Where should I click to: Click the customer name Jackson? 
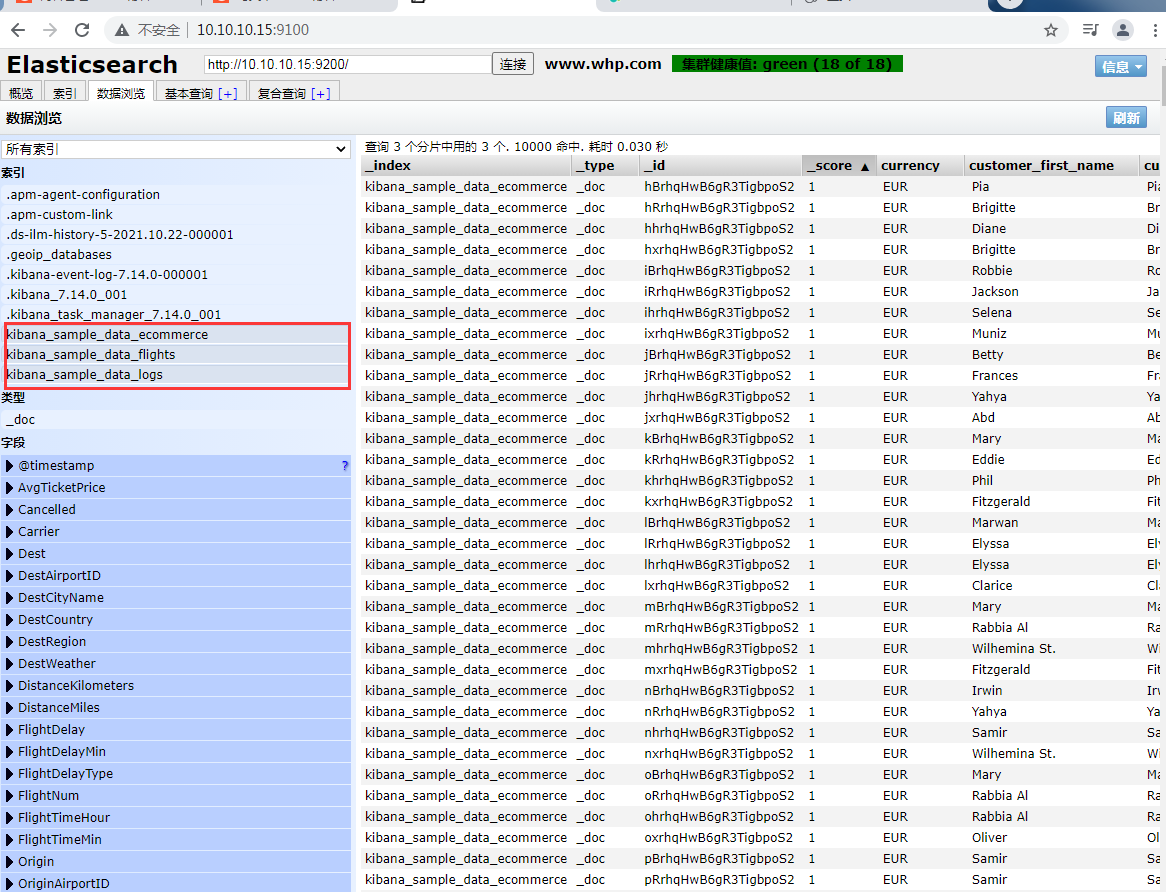pyautogui.click(x=995, y=291)
